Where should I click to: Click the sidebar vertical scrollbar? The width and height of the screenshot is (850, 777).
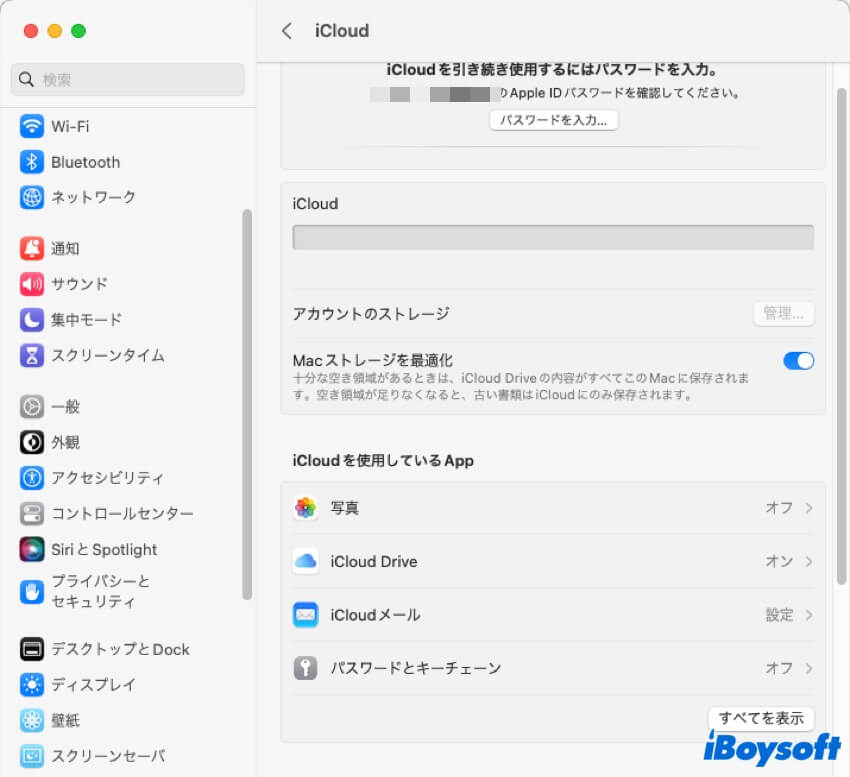(247, 404)
